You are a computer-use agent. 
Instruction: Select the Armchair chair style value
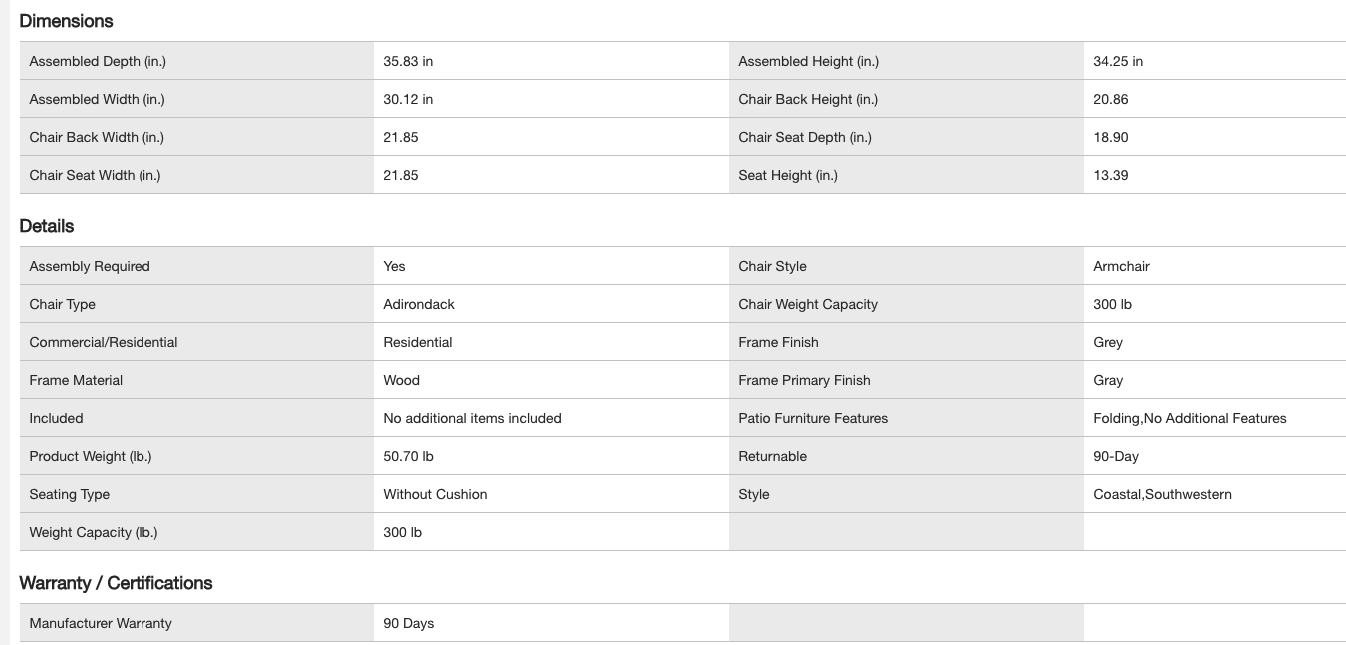point(1121,266)
